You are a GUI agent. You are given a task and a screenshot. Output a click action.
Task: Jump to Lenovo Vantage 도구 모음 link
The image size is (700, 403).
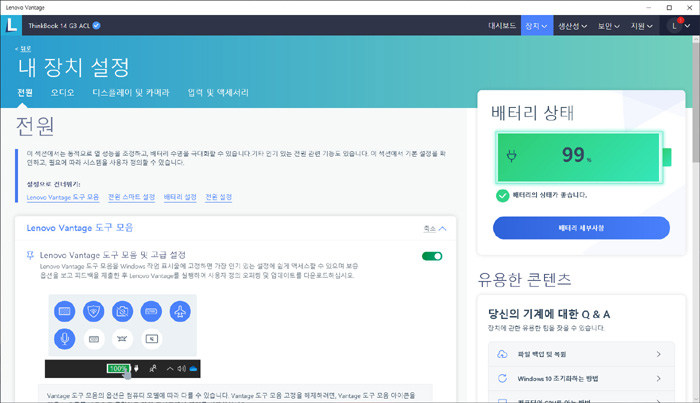tap(62, 197)
